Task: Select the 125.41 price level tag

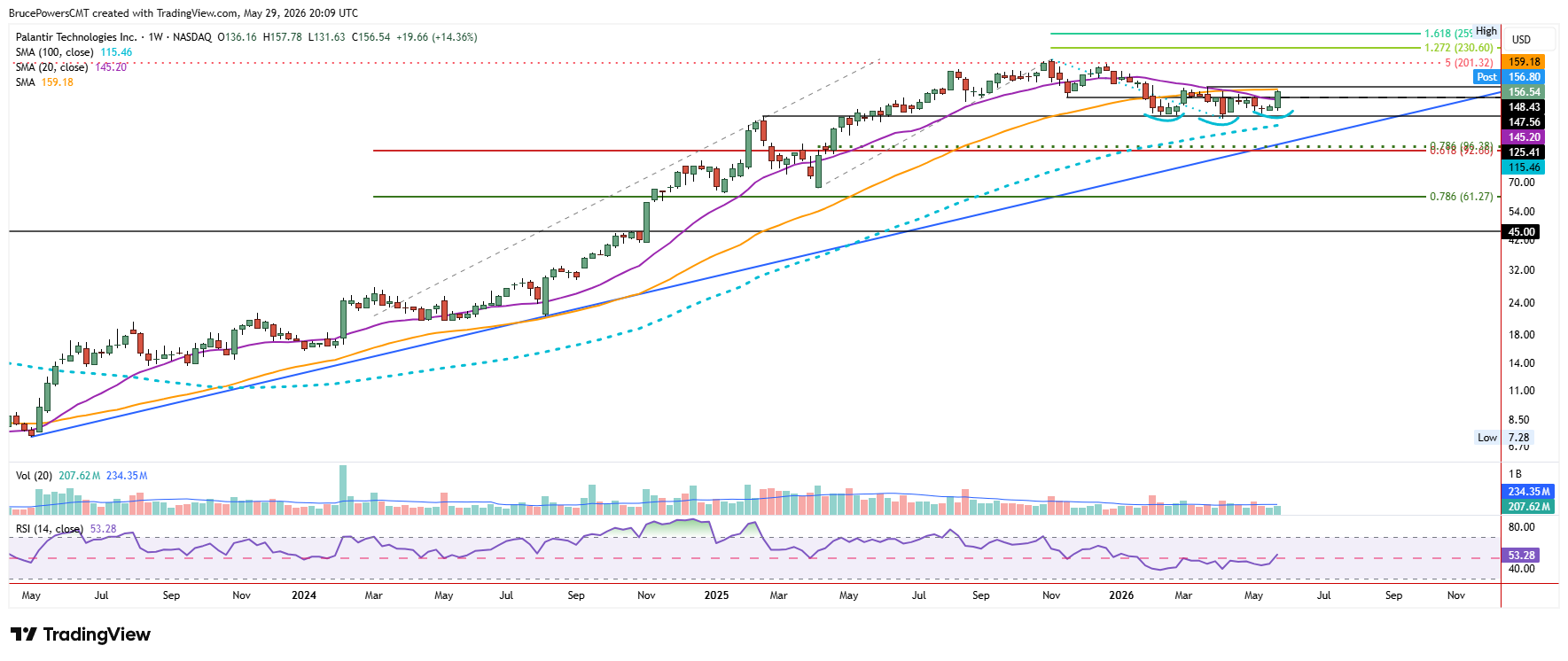Action: (1524, 152)
